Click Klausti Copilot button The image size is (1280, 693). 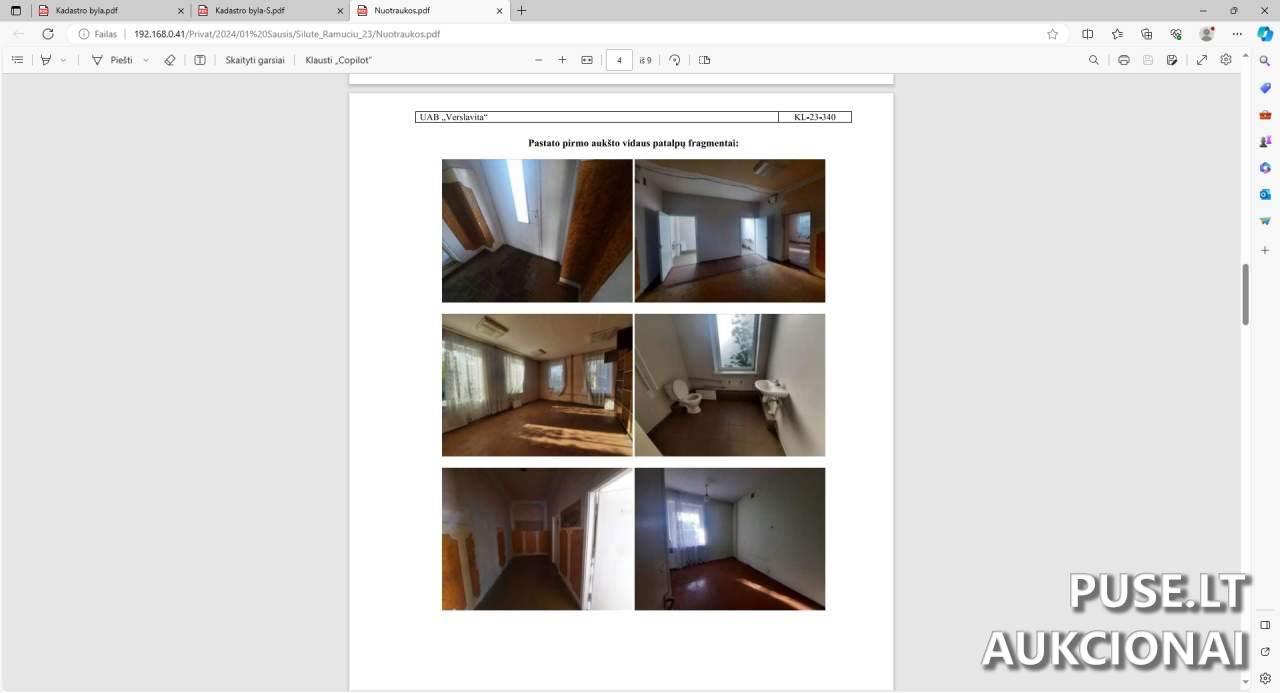(339, 60)
